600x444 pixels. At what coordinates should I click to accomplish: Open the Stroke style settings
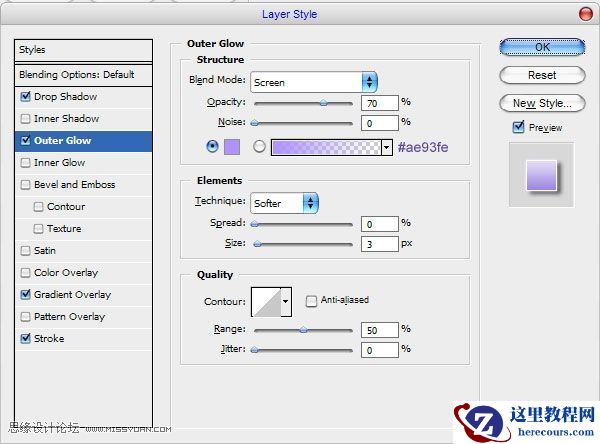point(49,338)
